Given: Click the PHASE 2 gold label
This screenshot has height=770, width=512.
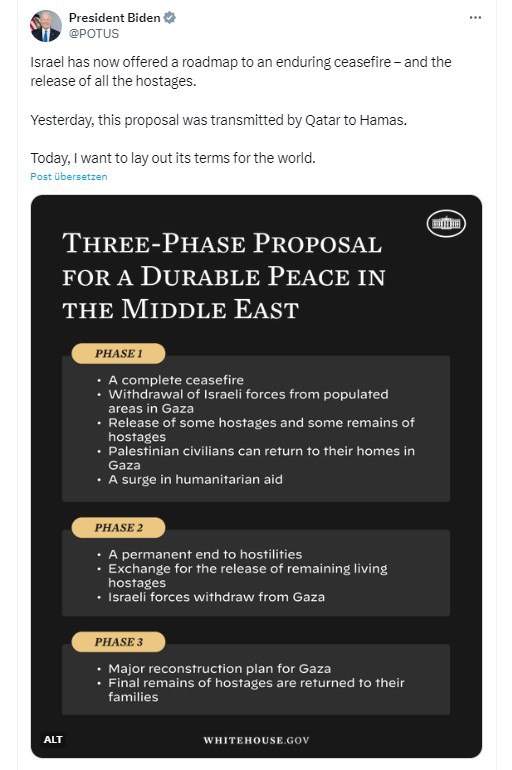Looking at the screenshot, I should [118, 527].
